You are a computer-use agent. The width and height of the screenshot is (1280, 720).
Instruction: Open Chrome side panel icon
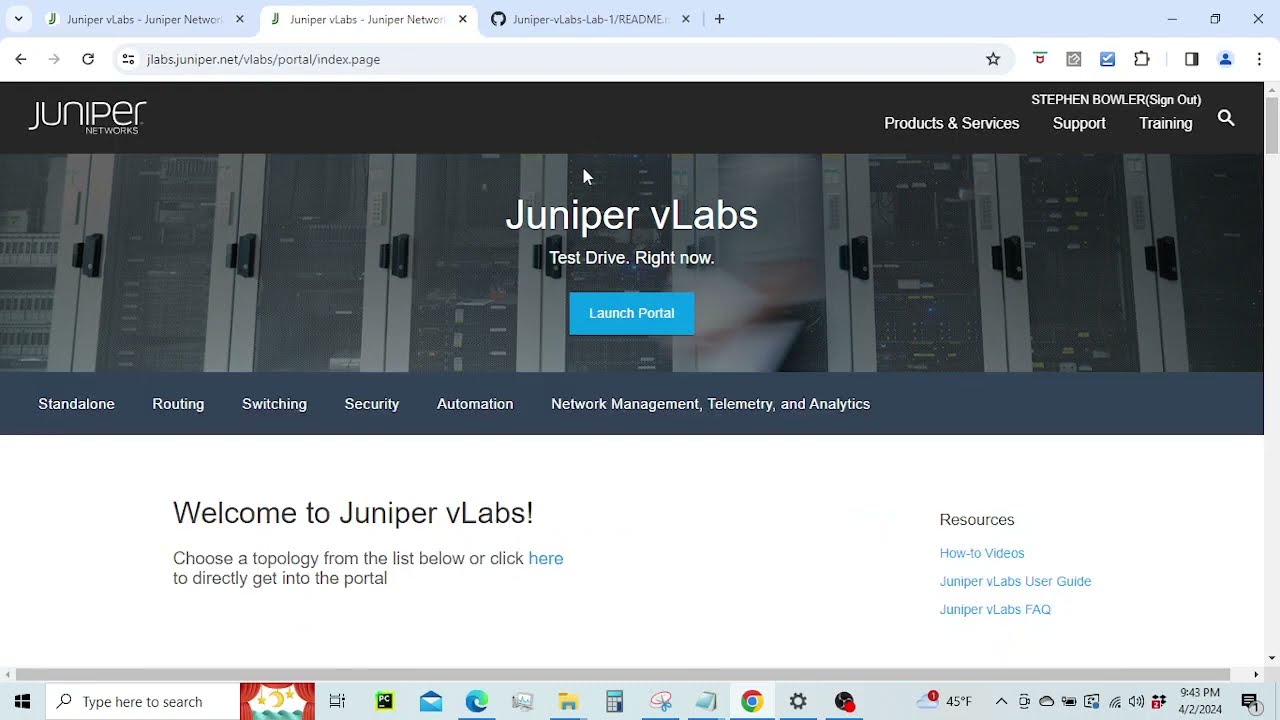pyautogui.click(x=1191, y=59)
